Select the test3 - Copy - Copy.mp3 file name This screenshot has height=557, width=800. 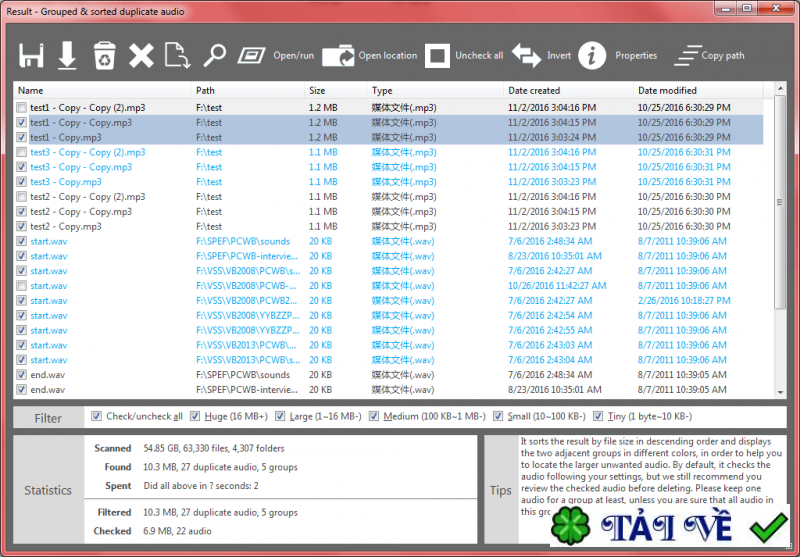point(81,167)
